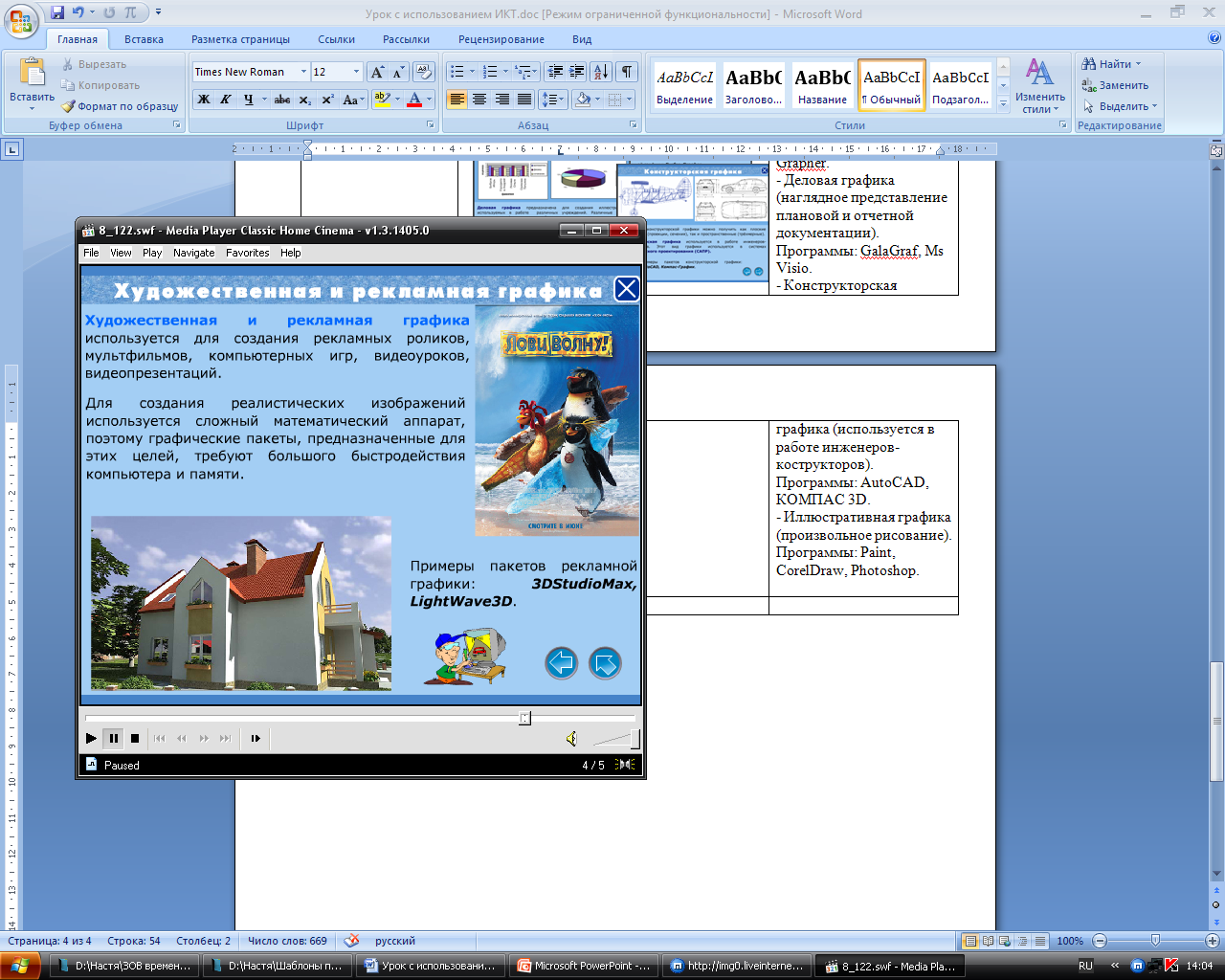Close the flash slide with the X icon

tap(627, 289)
